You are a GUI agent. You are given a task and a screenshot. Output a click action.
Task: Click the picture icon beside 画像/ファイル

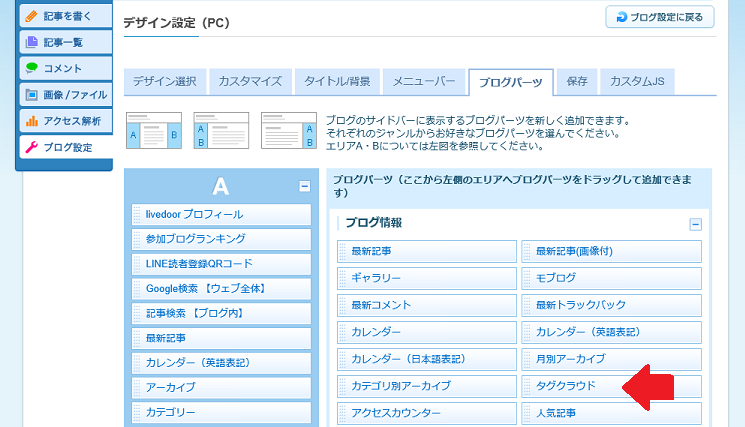pyautogui.click(x=31, y=95)
